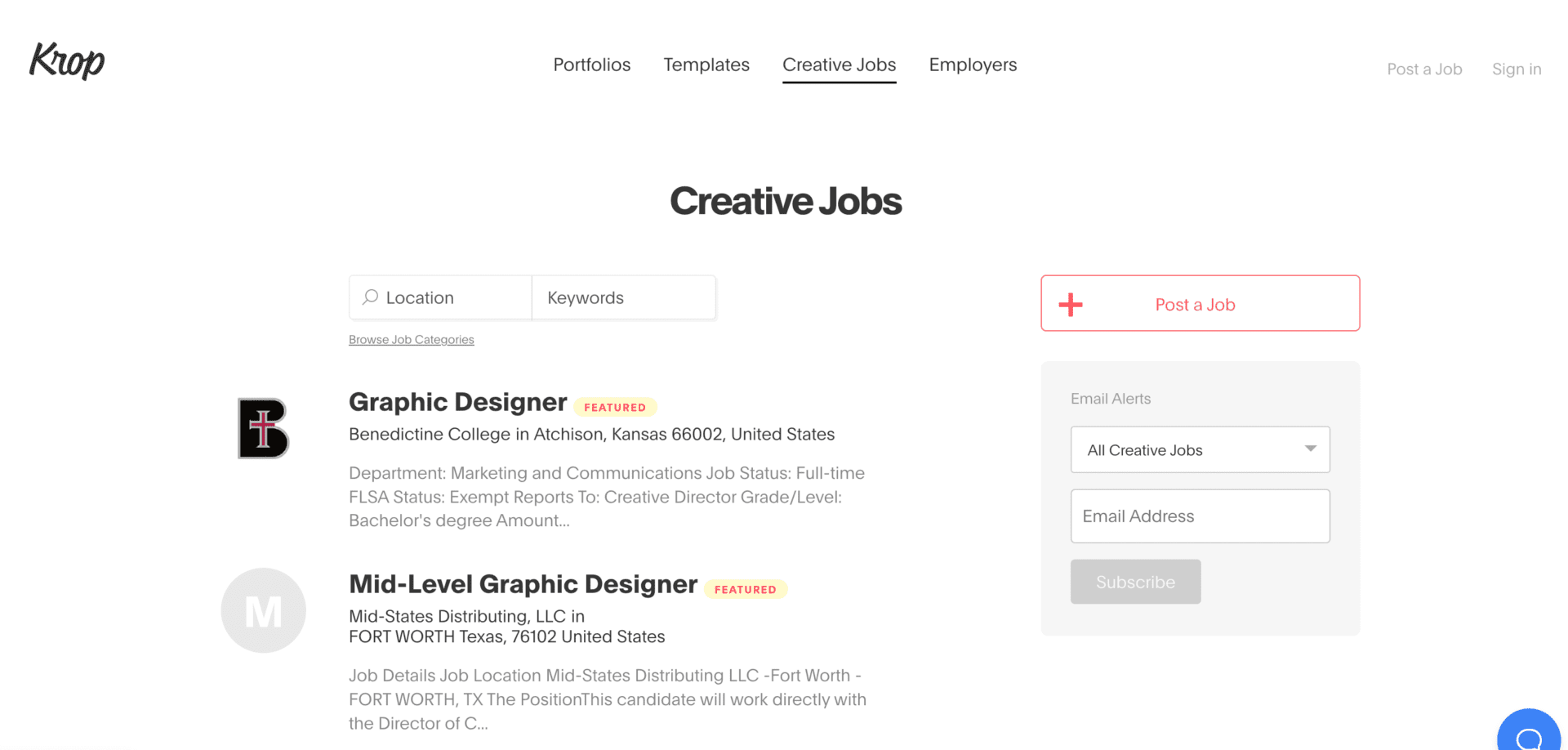
Task: Open the chat bubble in the corner
Action: click(x=1529, y=733)
